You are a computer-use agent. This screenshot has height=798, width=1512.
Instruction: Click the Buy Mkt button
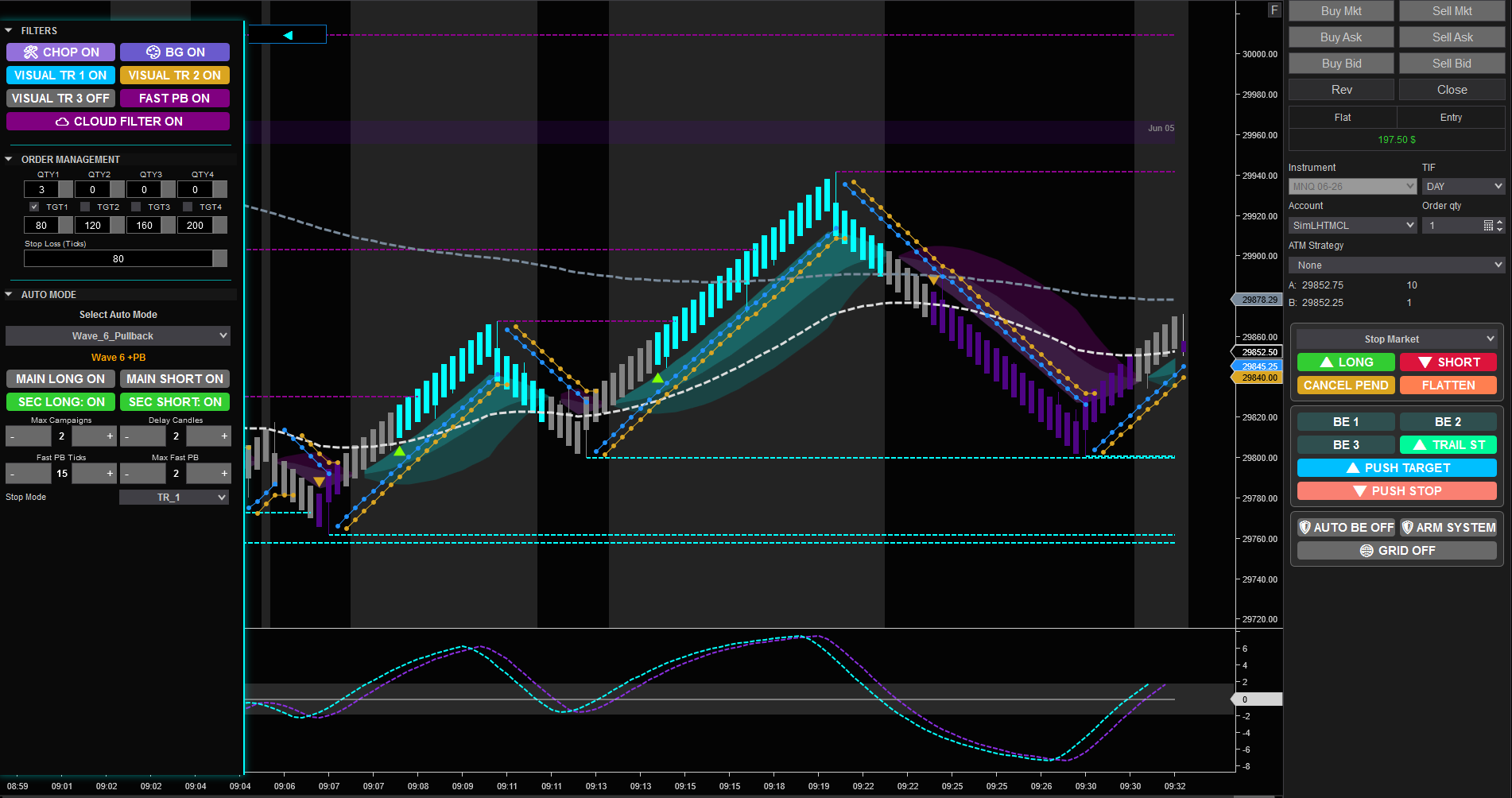point(1341,11)
